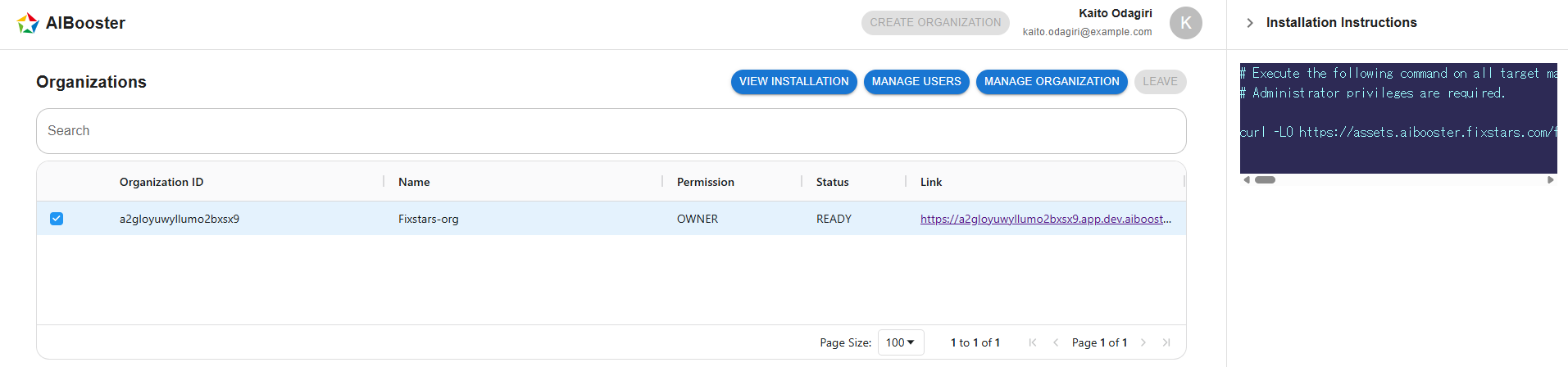The image size is (1568, 367).
Task: Select the a2gloyuwyllumo2bxsx9 organization ID cell
Action: [x=180, y=219]
